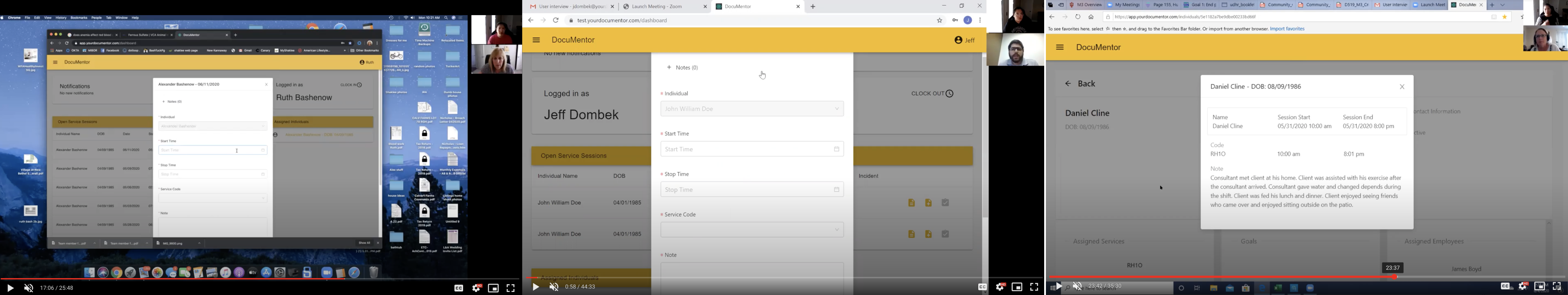This screenshot has height=295, width=1568.
Task: Enter fullscreen on the middle video
Action: pos(1034,287)
